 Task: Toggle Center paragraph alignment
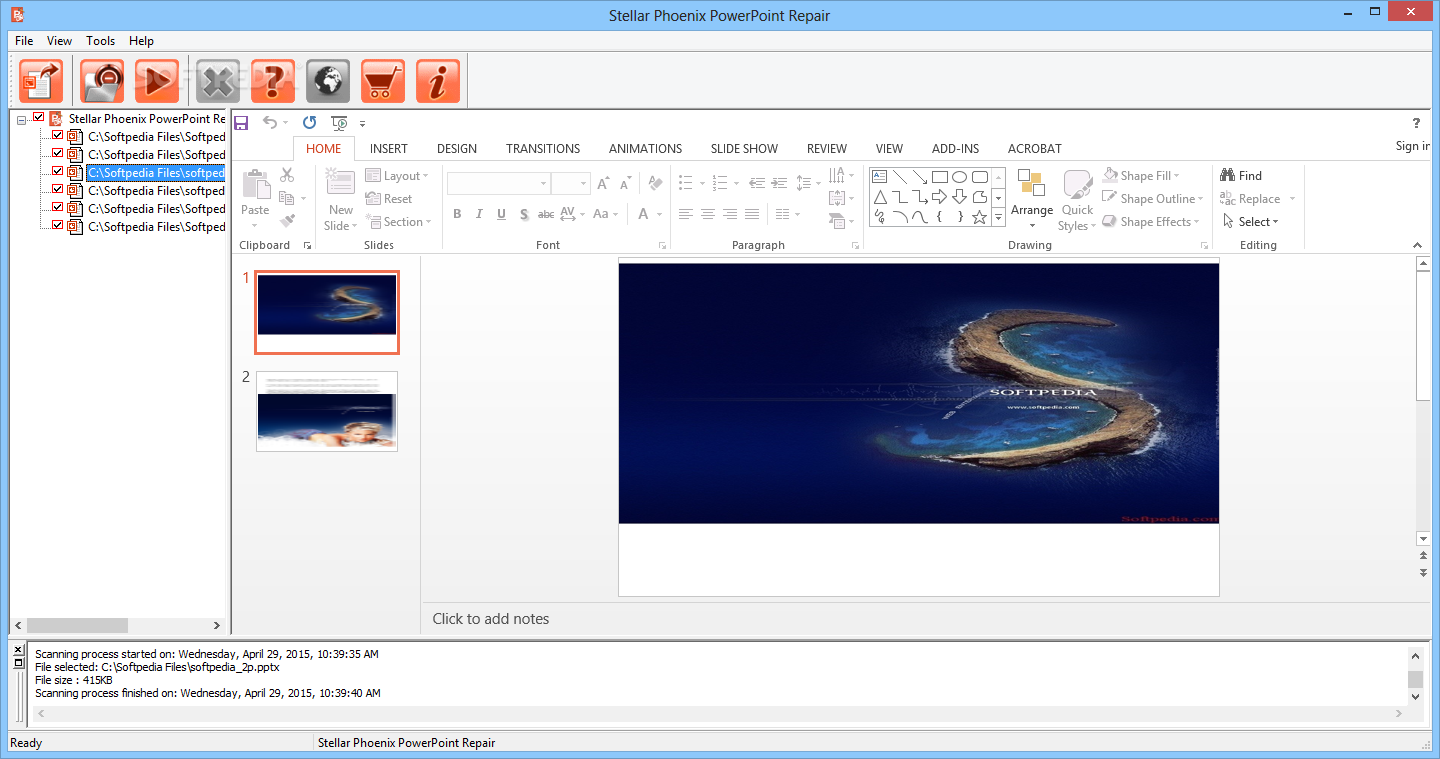[x=708, y=214]
